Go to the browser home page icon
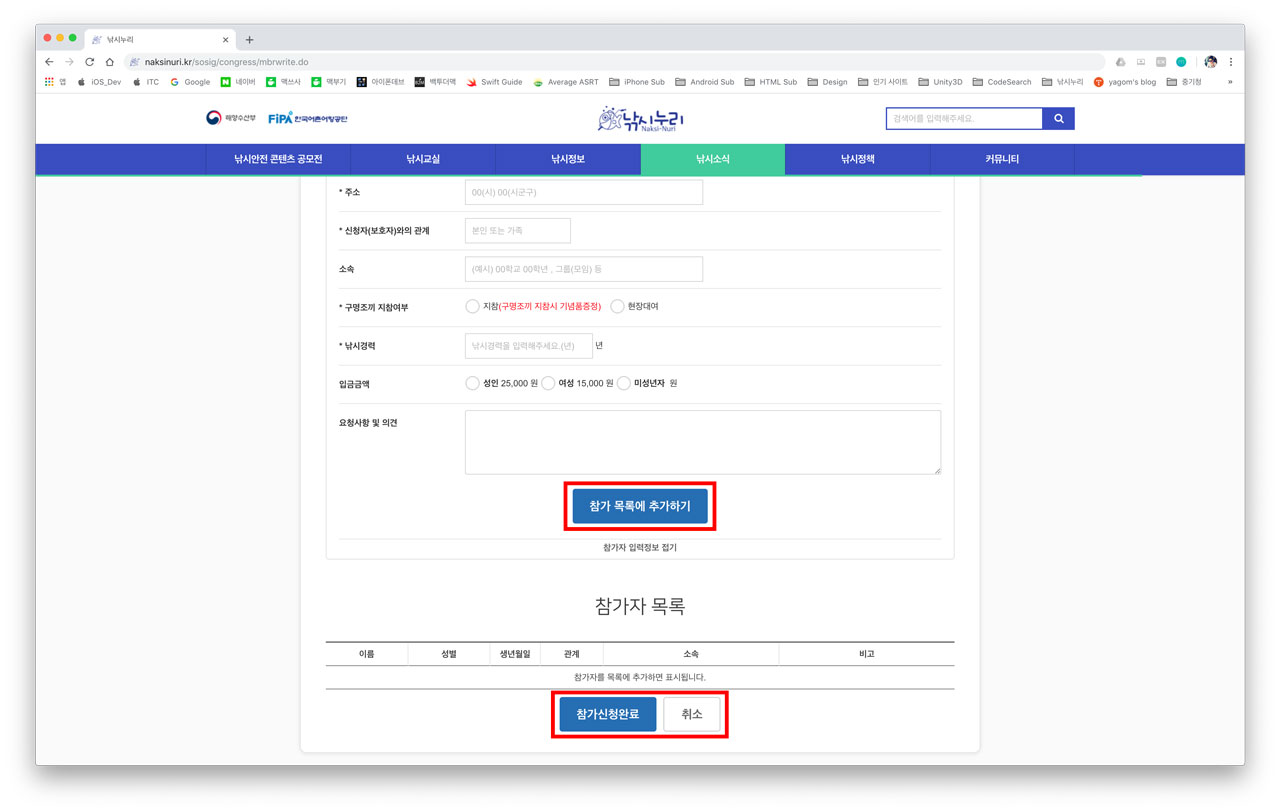1280x812 pixels. pyautogui.click(x=110, y=62)
